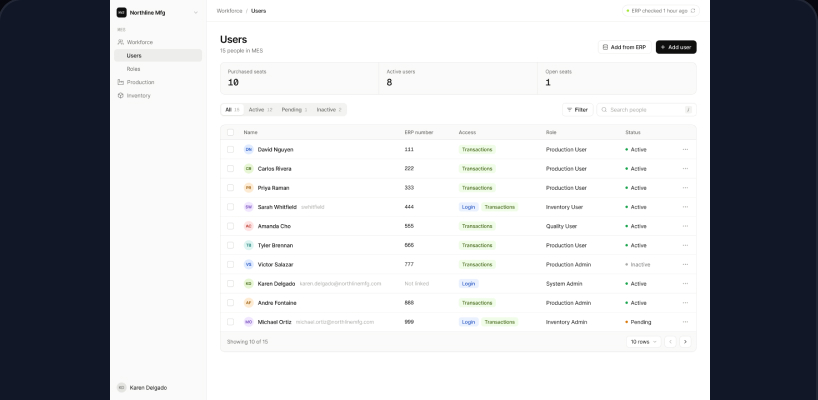Open row actions menu for Karen Delgado
This screenshot has height=400, width=818.
(685, 284)
